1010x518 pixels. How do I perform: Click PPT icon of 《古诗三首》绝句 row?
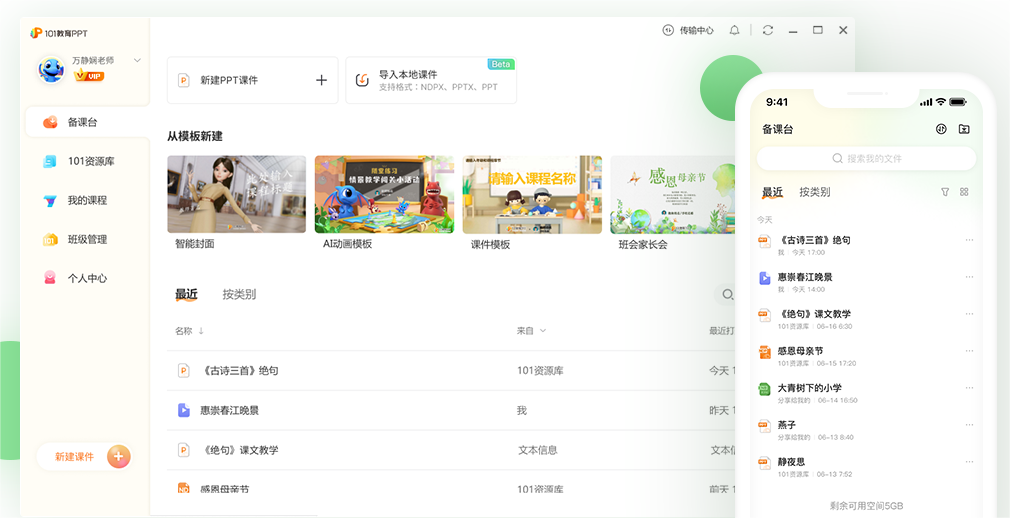pos(184,370)
